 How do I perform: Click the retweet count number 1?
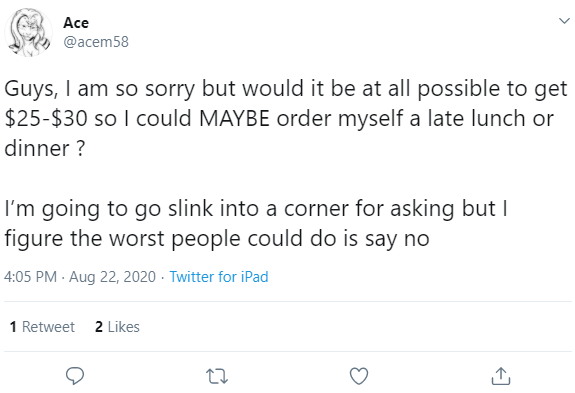[13, 327]
